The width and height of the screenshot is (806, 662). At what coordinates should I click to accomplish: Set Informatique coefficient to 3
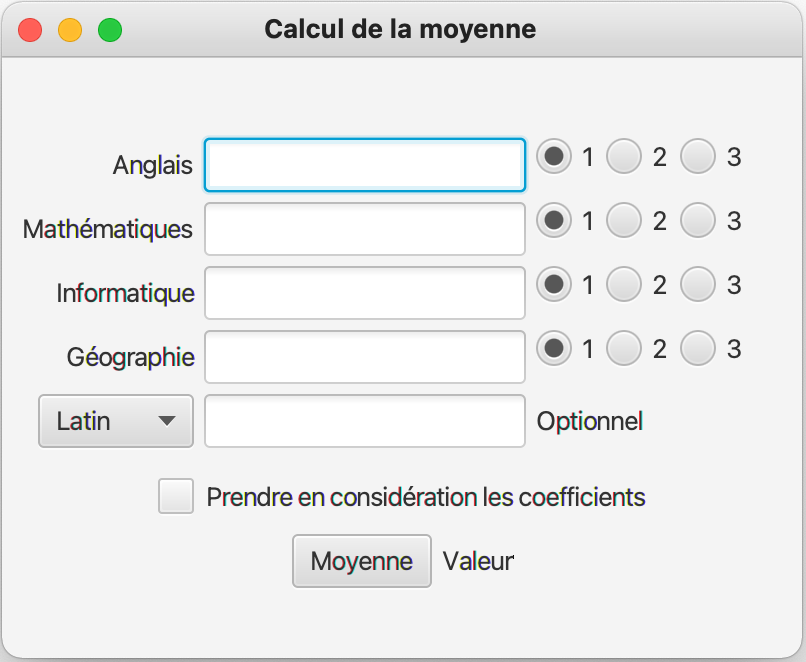(698, 285)
